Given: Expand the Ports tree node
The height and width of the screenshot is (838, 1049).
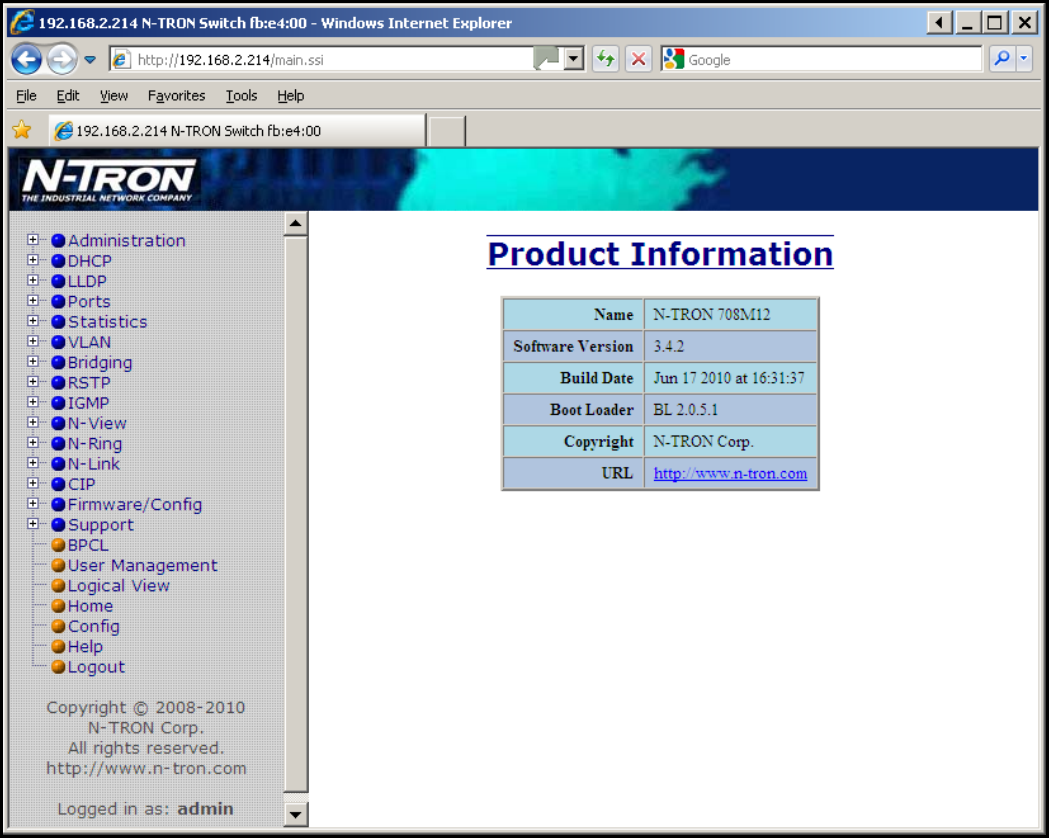Looking at the screenshot, I should tap(32, 300).
